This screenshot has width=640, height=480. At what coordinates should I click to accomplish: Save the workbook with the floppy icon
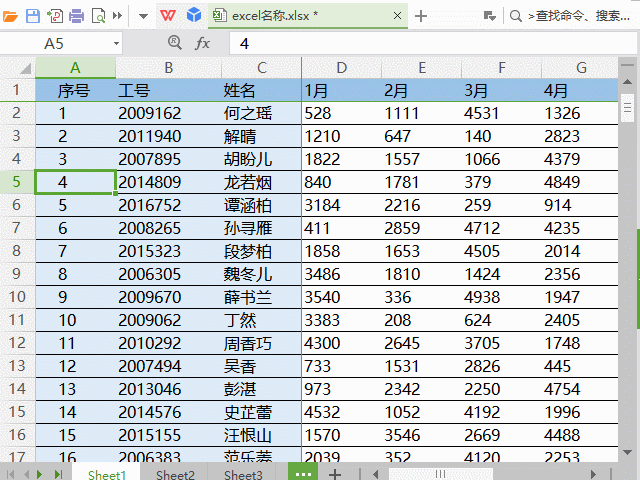point(33,16)
